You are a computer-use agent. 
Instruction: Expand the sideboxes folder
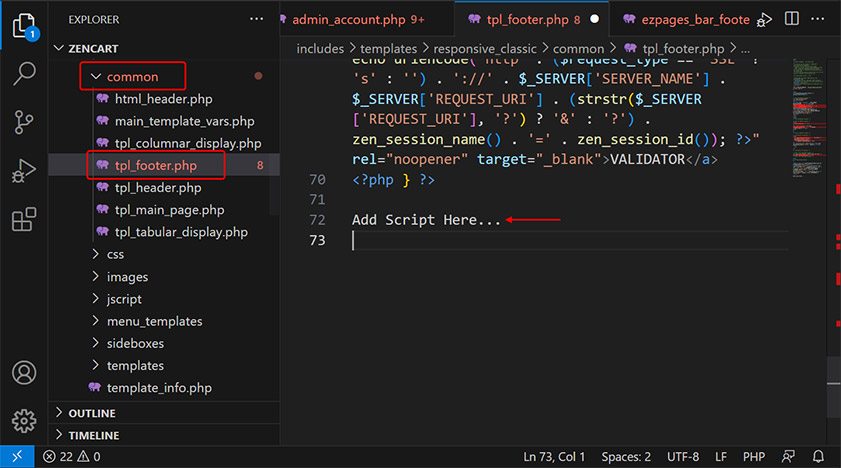[135, 343]
